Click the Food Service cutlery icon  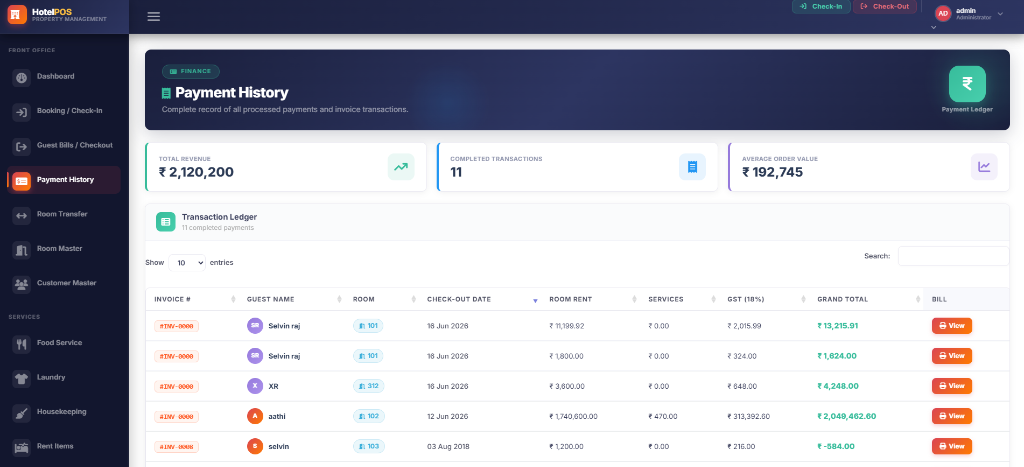click(22, 344)
